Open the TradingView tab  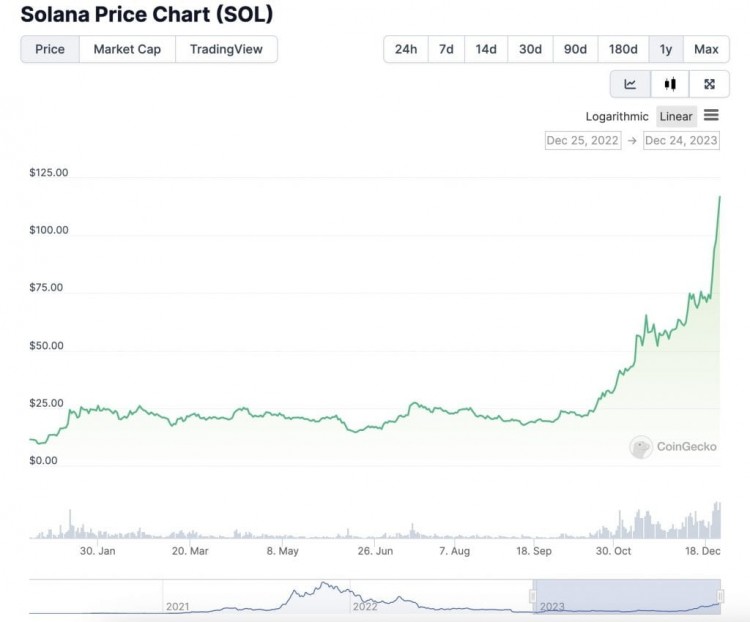pos(226,49)
